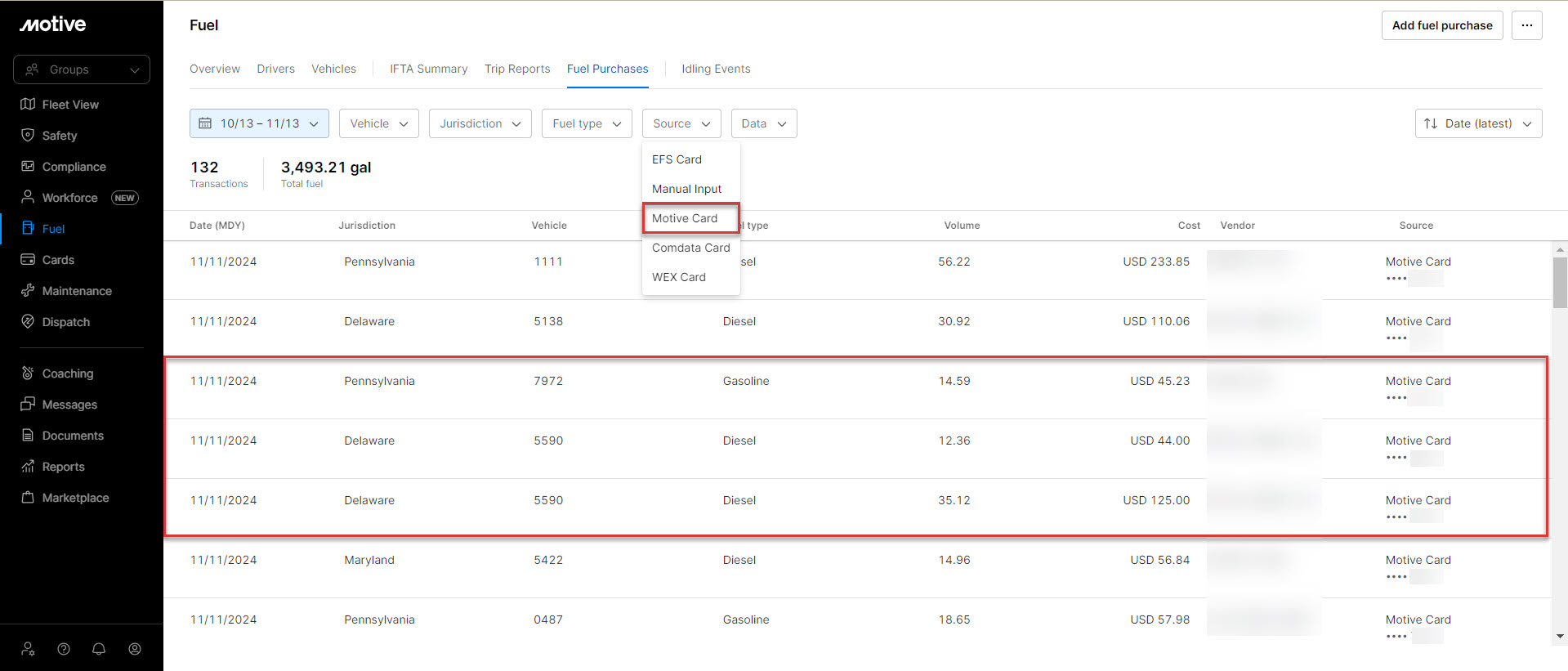Switch to the Drivers tab
The height and width of the screenshot is (671, 1568).
pos(275,69)
